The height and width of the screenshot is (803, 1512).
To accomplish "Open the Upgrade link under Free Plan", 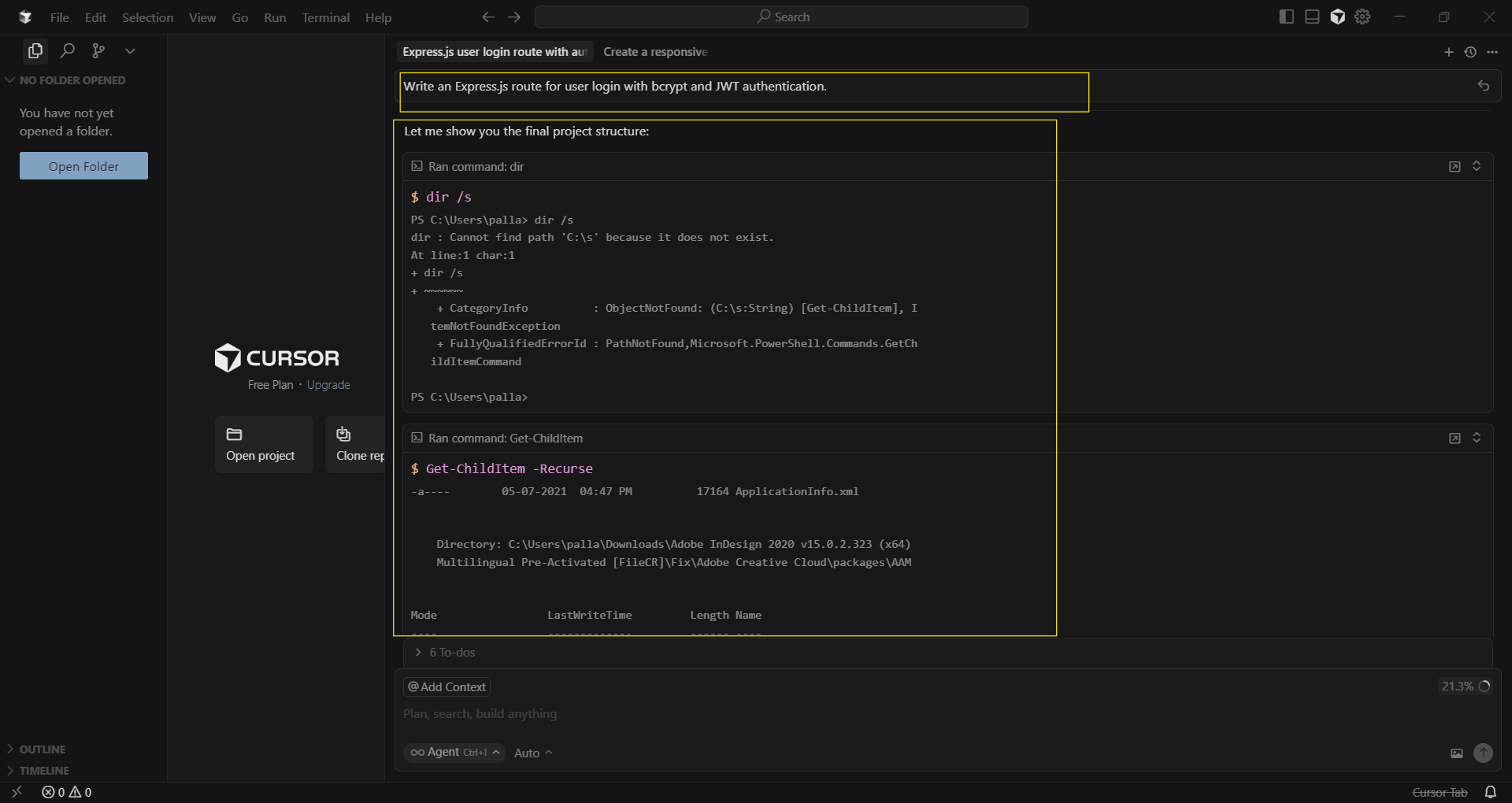I will [328, 385].
